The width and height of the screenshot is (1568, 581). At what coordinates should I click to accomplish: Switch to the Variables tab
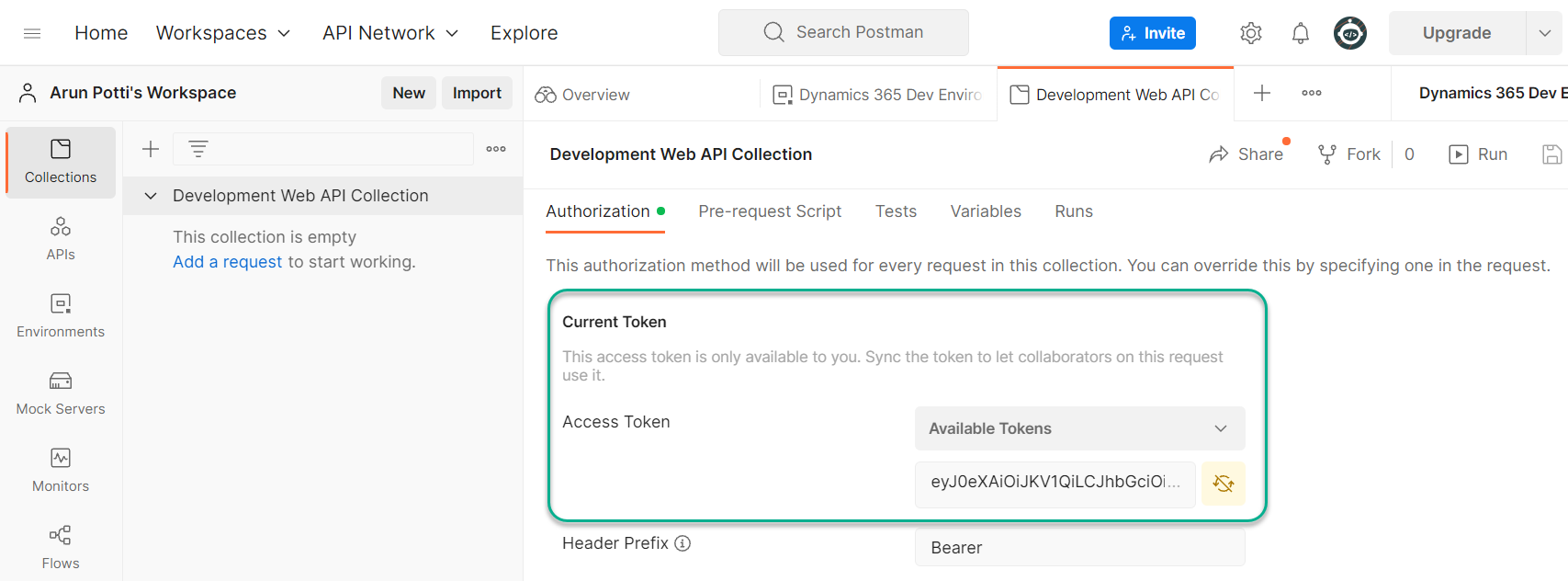click(986, 211)
